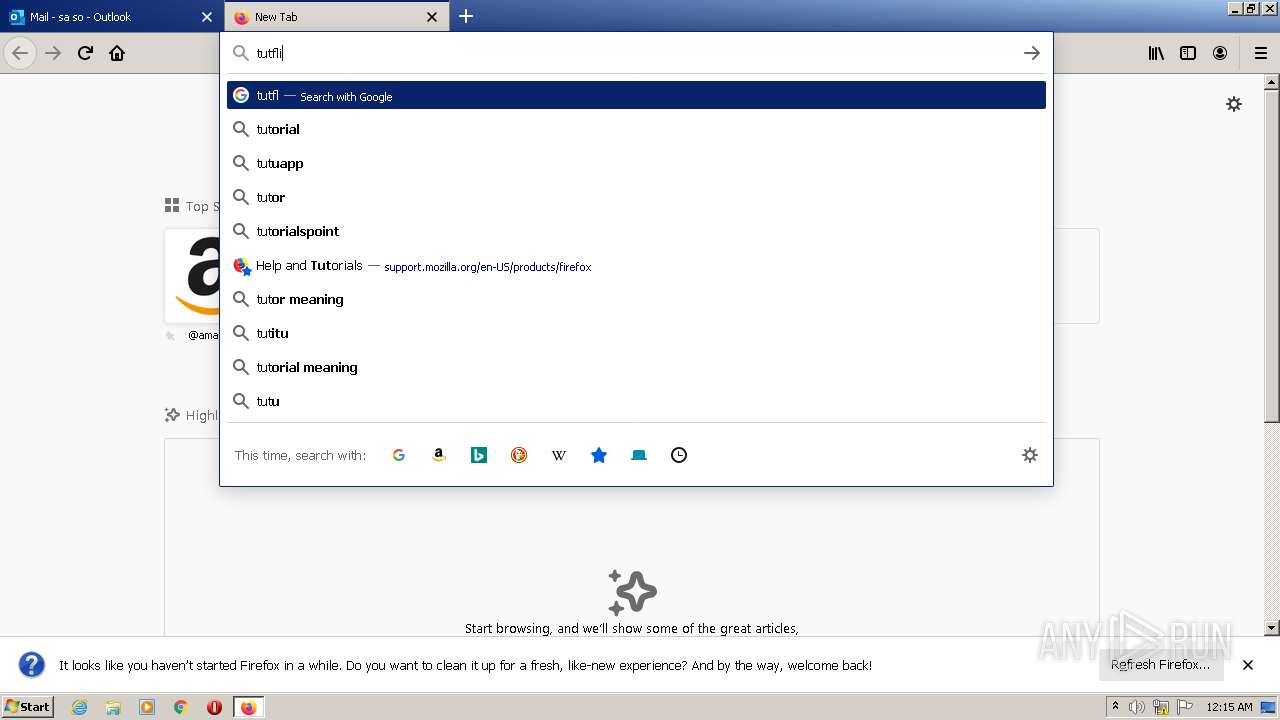Click the Back navigation arrow

[x=20, y=53]
